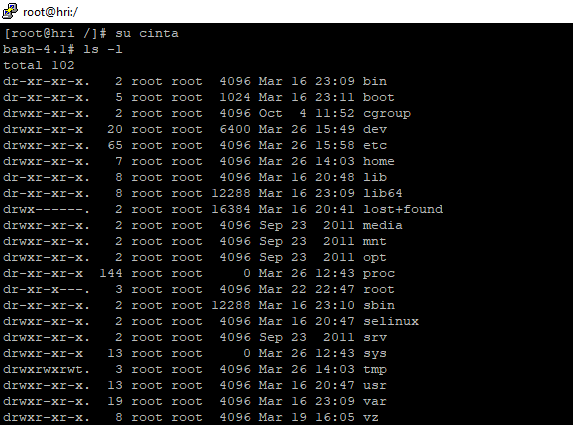Click link count 144 in proc row

(x=111, y=273)
